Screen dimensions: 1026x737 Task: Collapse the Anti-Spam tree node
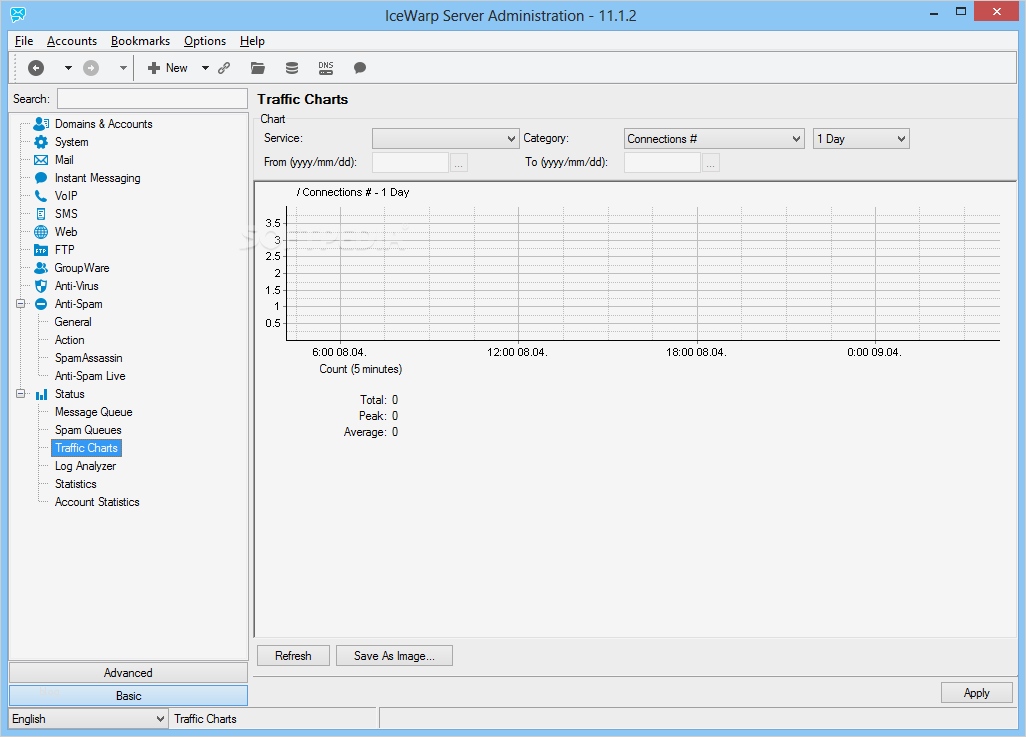point(20,304)
